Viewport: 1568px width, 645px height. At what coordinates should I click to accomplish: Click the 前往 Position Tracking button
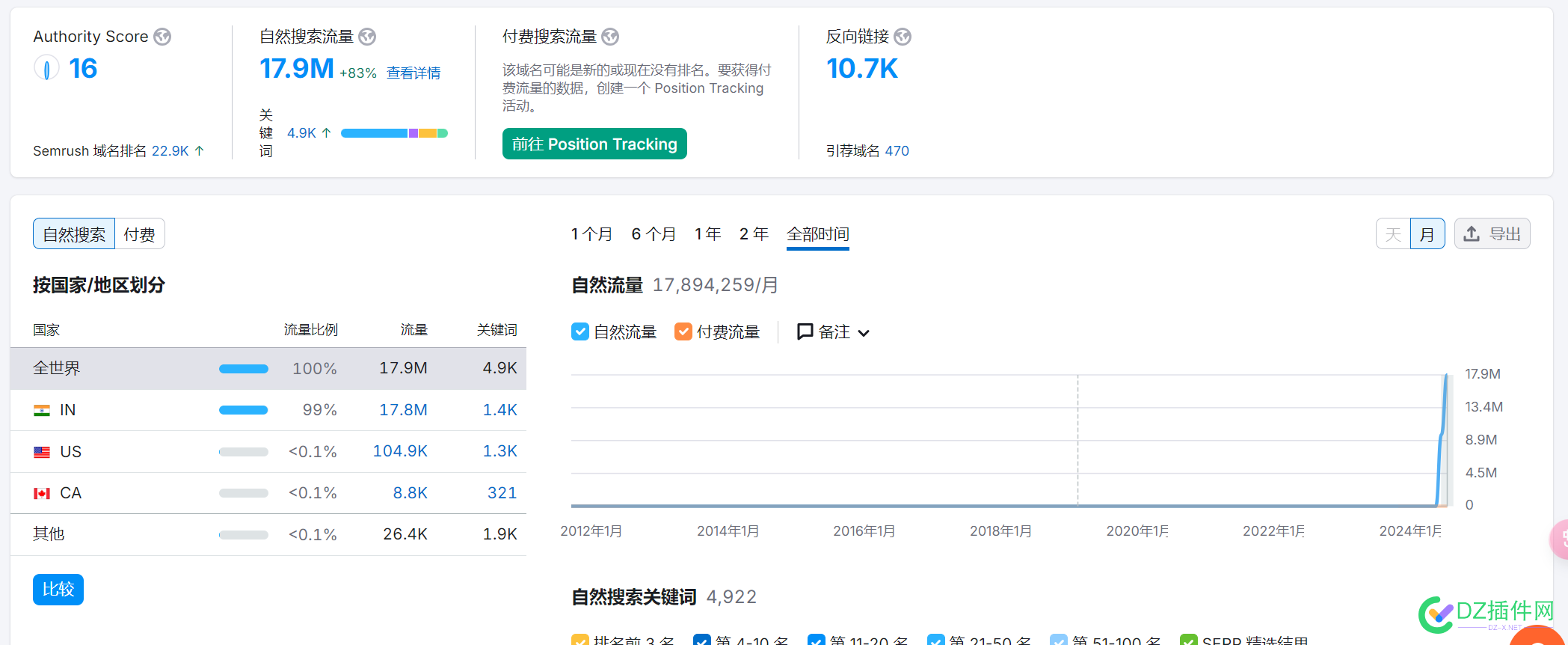[x=594, y=144]
